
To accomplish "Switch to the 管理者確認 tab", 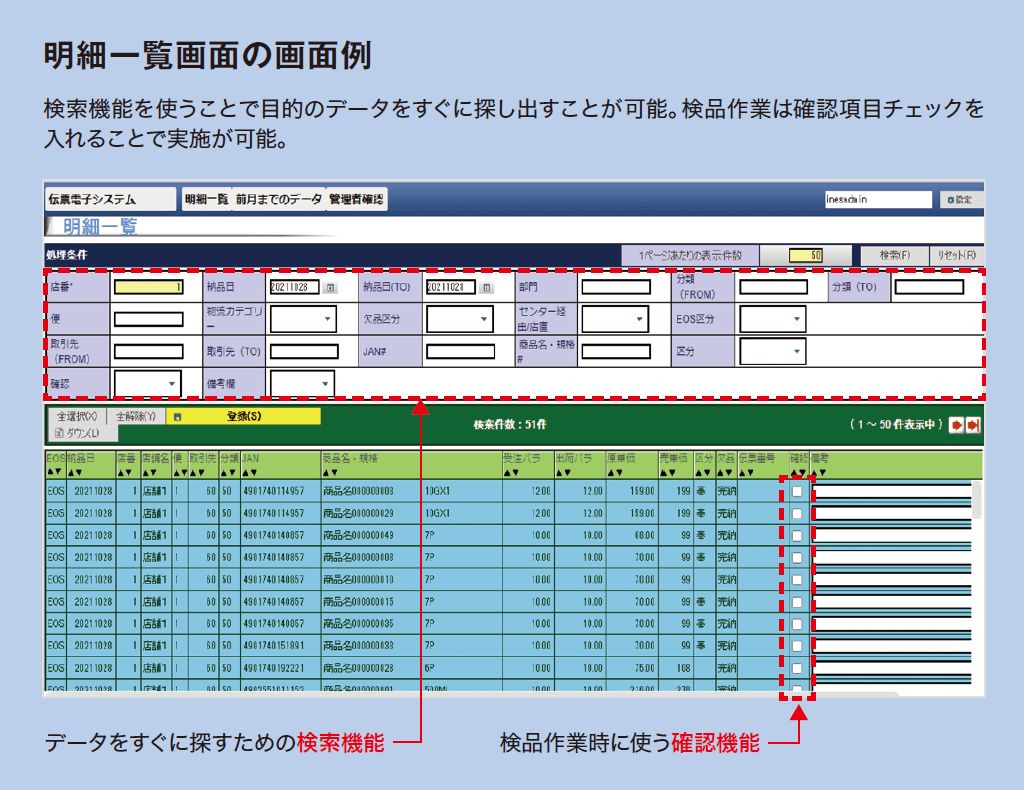I will [356, 199].
